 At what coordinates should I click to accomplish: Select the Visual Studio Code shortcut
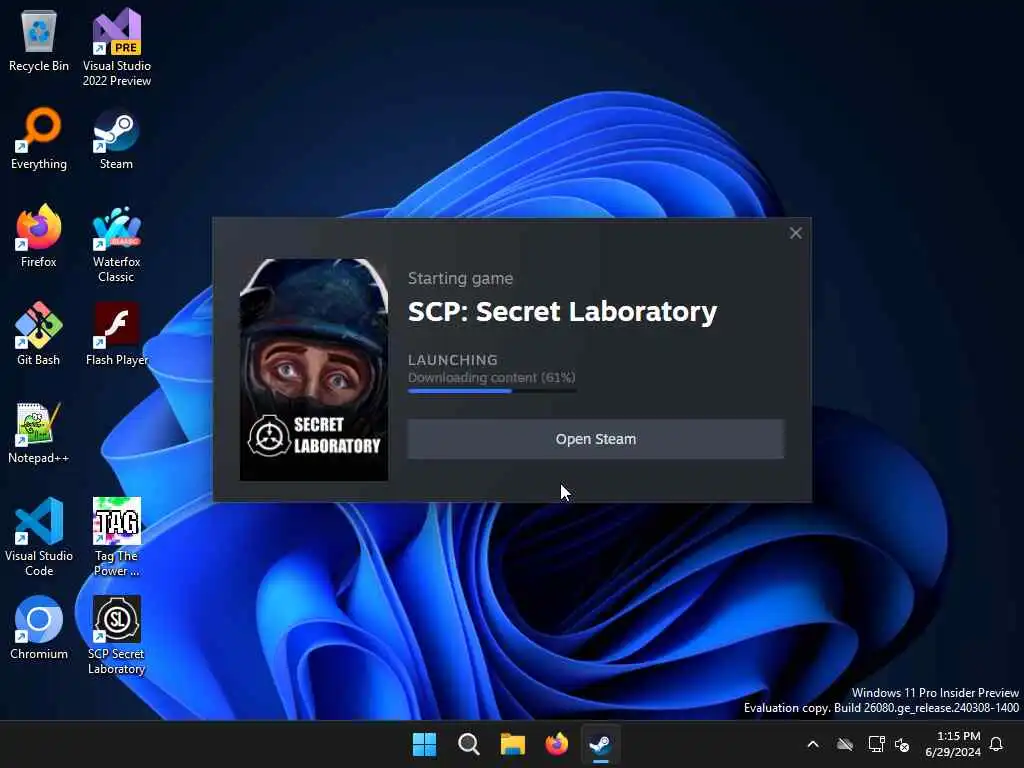39,537
